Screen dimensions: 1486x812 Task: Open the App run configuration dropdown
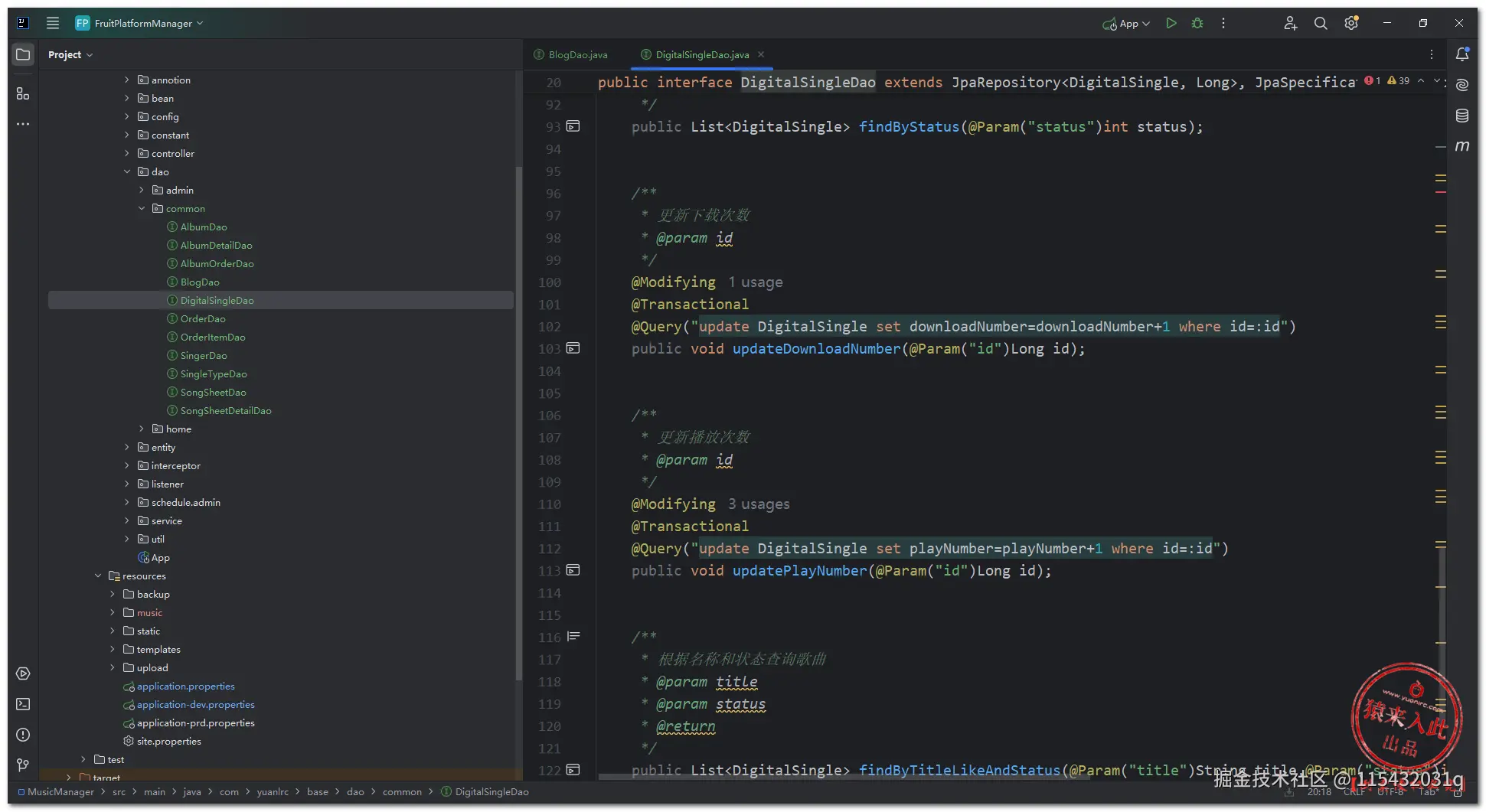coord(1126,23)
